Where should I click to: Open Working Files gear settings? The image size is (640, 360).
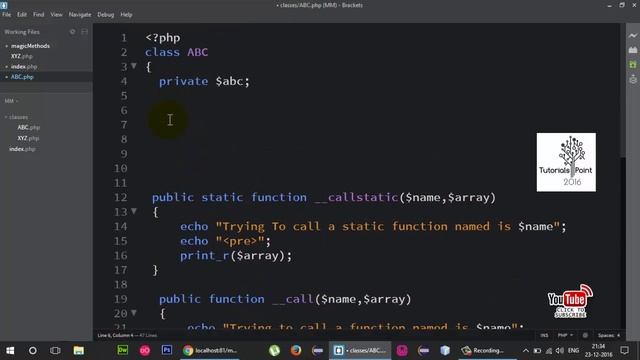[x=72, y=32]
